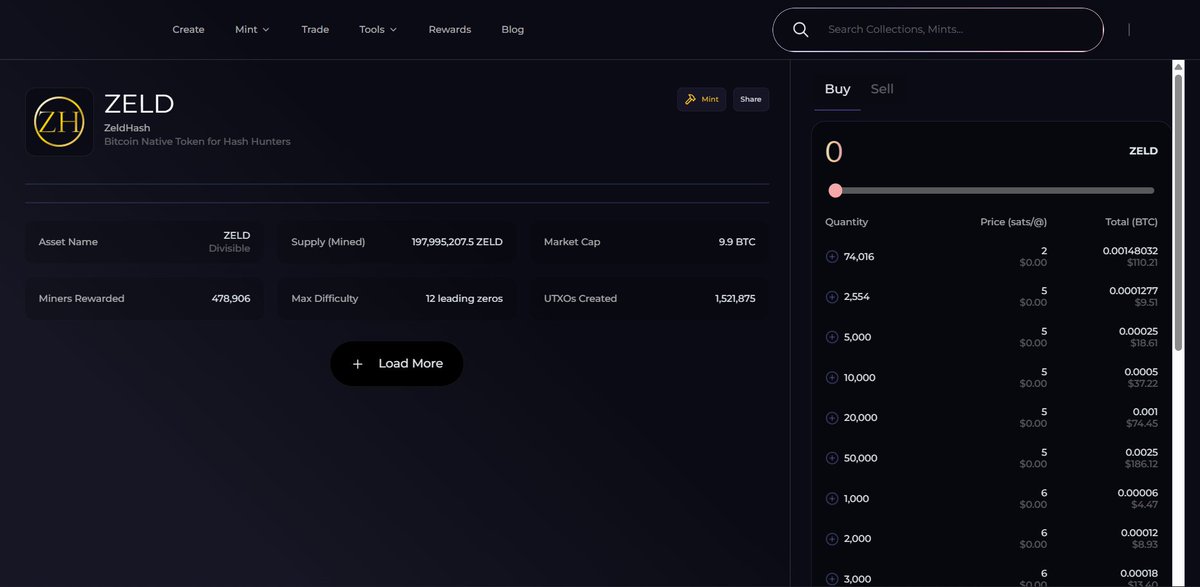Open the Rewards page
This screenshot has width=1200, height=587.
coord(450,29)
